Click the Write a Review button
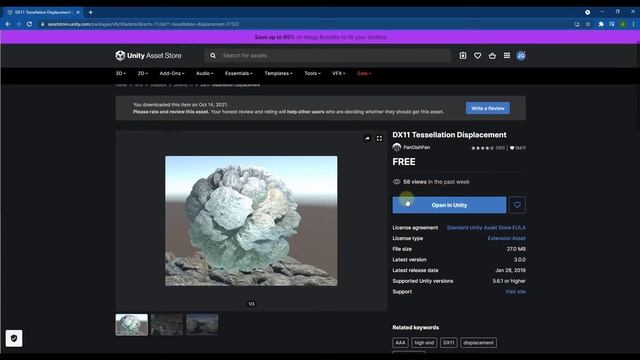 pyautogui.click(x=487, y=108)
